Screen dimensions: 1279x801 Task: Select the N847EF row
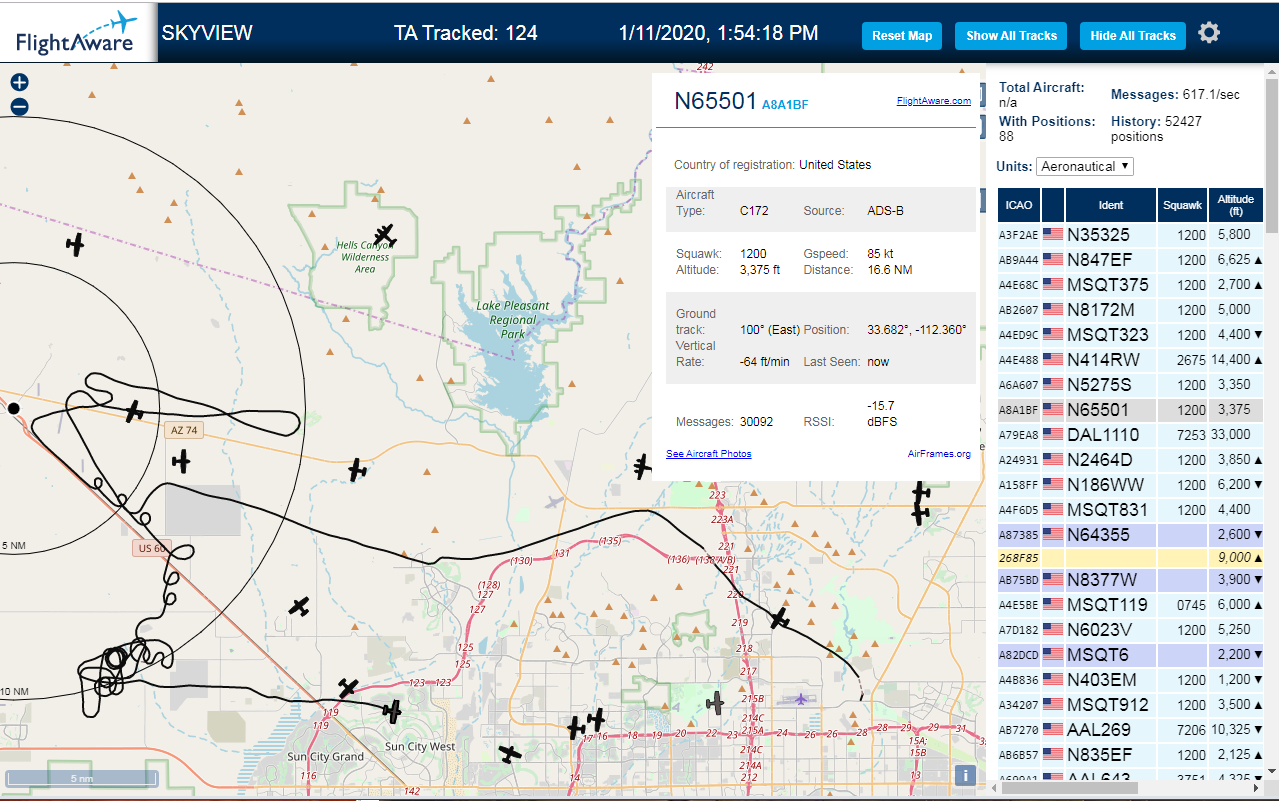point(1131,259)
